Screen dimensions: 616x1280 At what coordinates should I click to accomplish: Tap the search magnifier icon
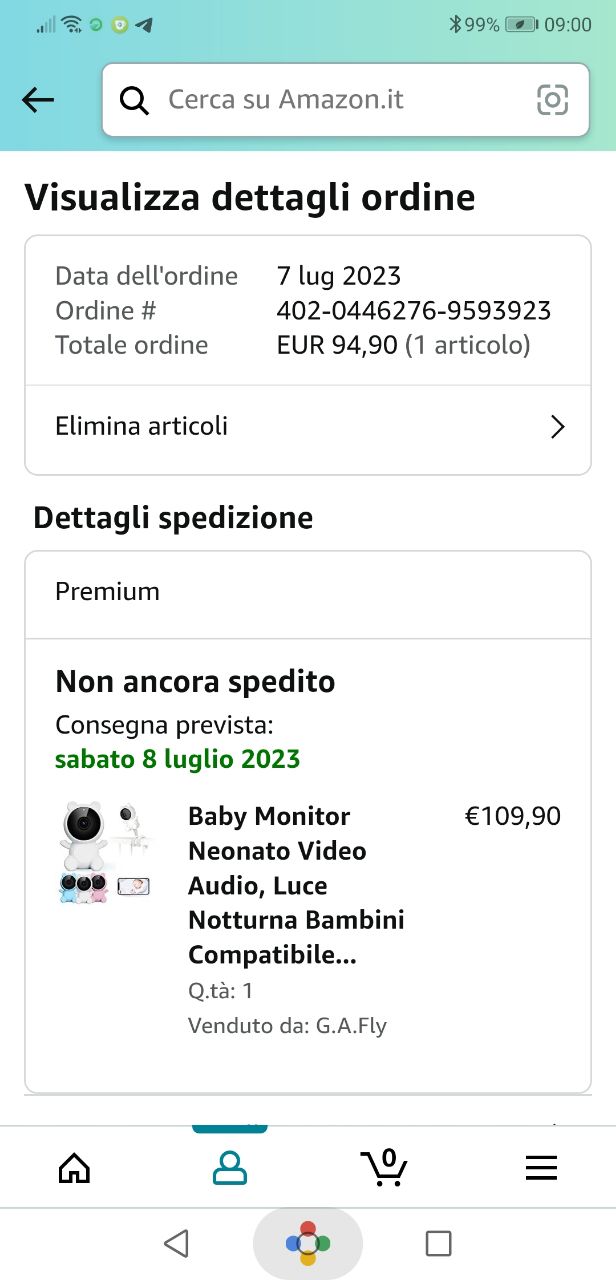pos(135,100)
